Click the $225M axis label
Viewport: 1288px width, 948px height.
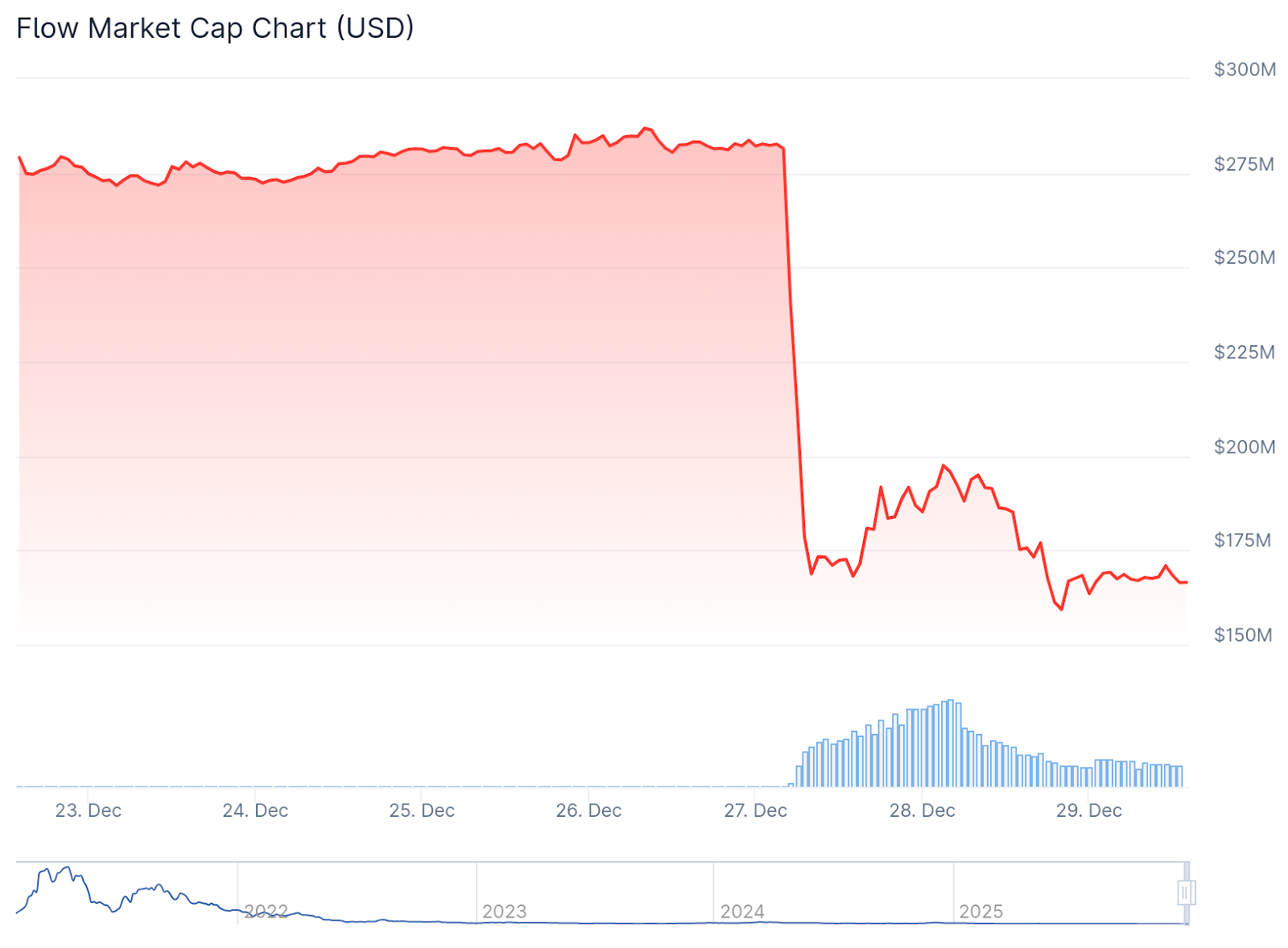[x=1245, y=352]
